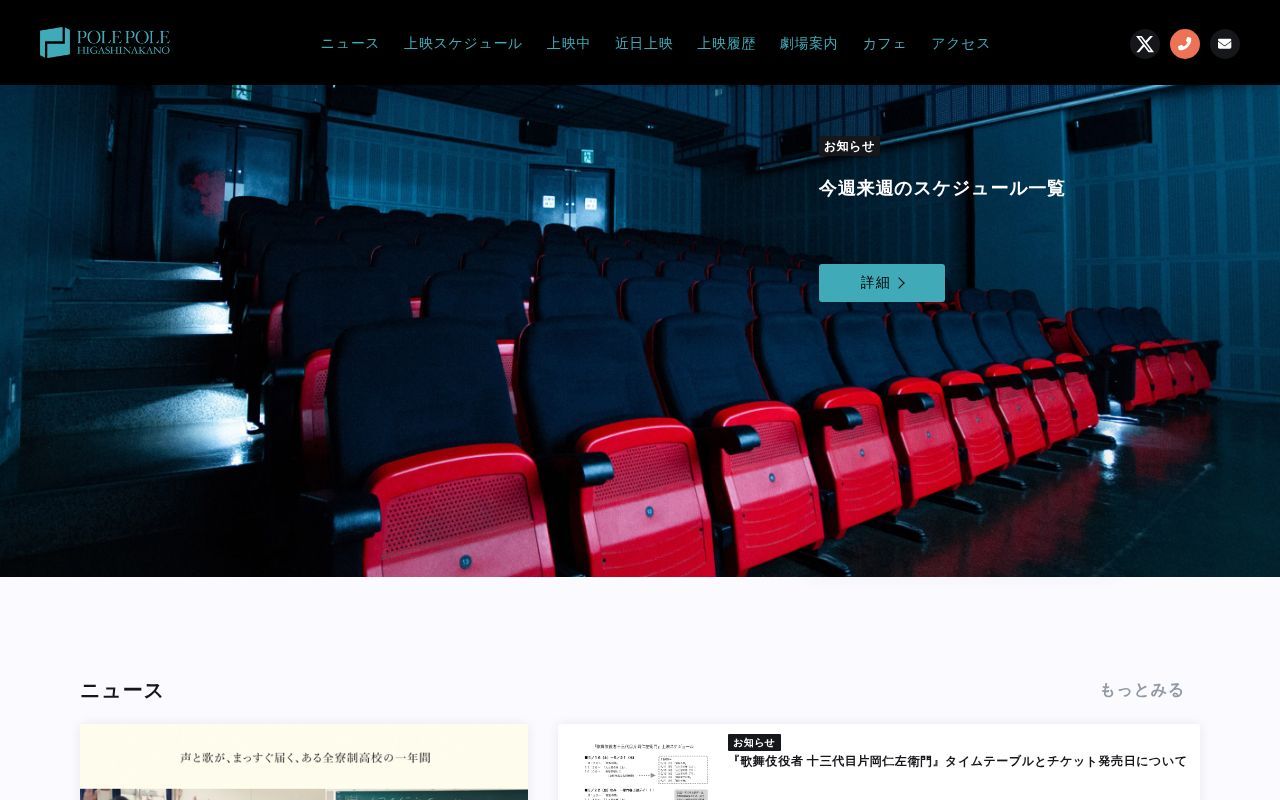
Task: Click the もっとみる link
Action: tap(1141, 690)
